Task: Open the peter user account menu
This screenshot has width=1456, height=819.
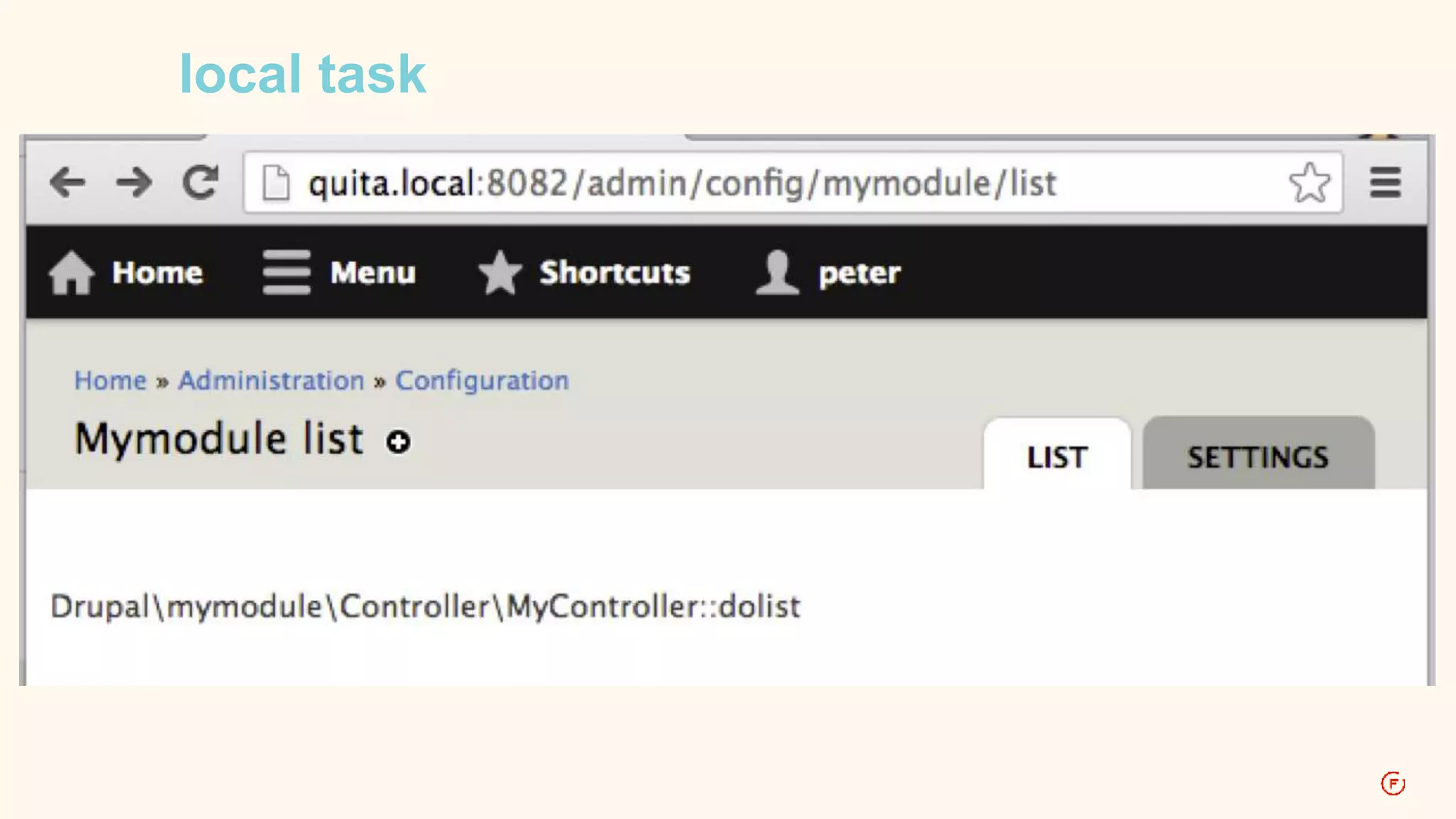Action: pos(828,272)
